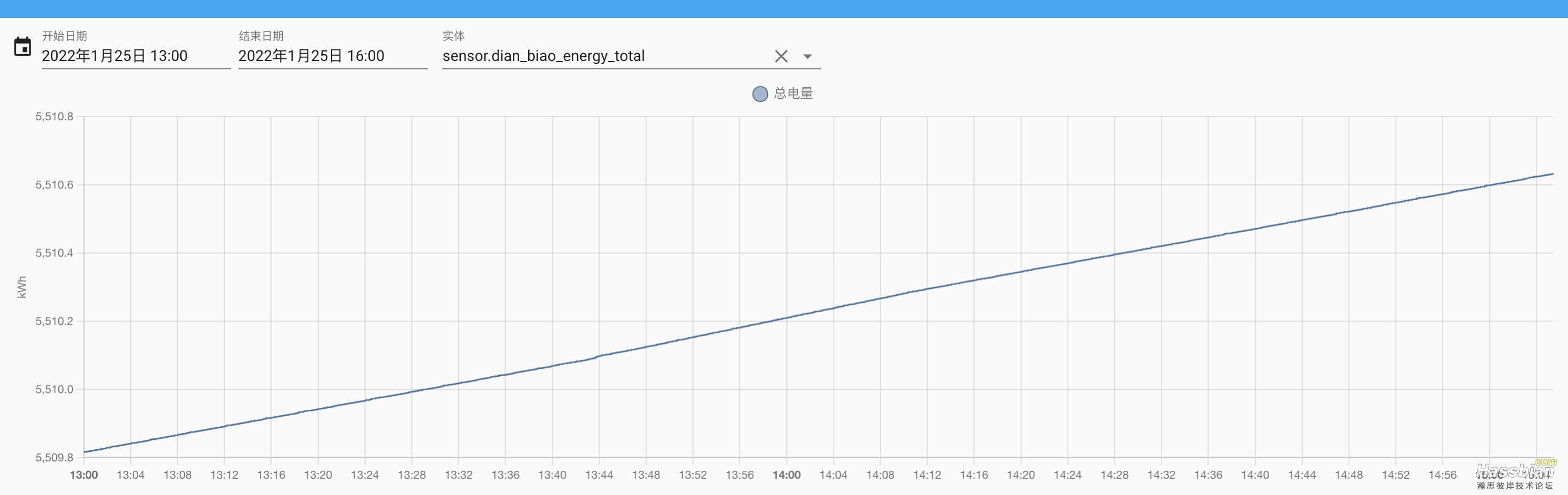Click the 13:44 time axis label
Viewport: 1568px width, 495px height.
(x=599, y=475)
